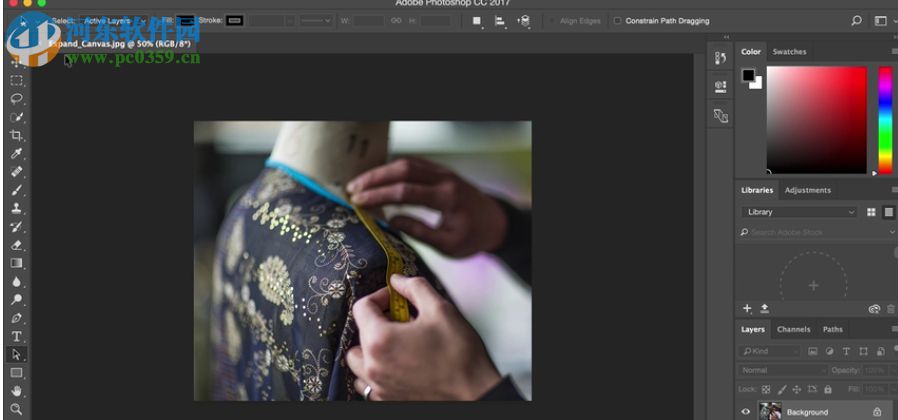Click the white background color swatch
The image size is (898, 420).
coord(758,85)
